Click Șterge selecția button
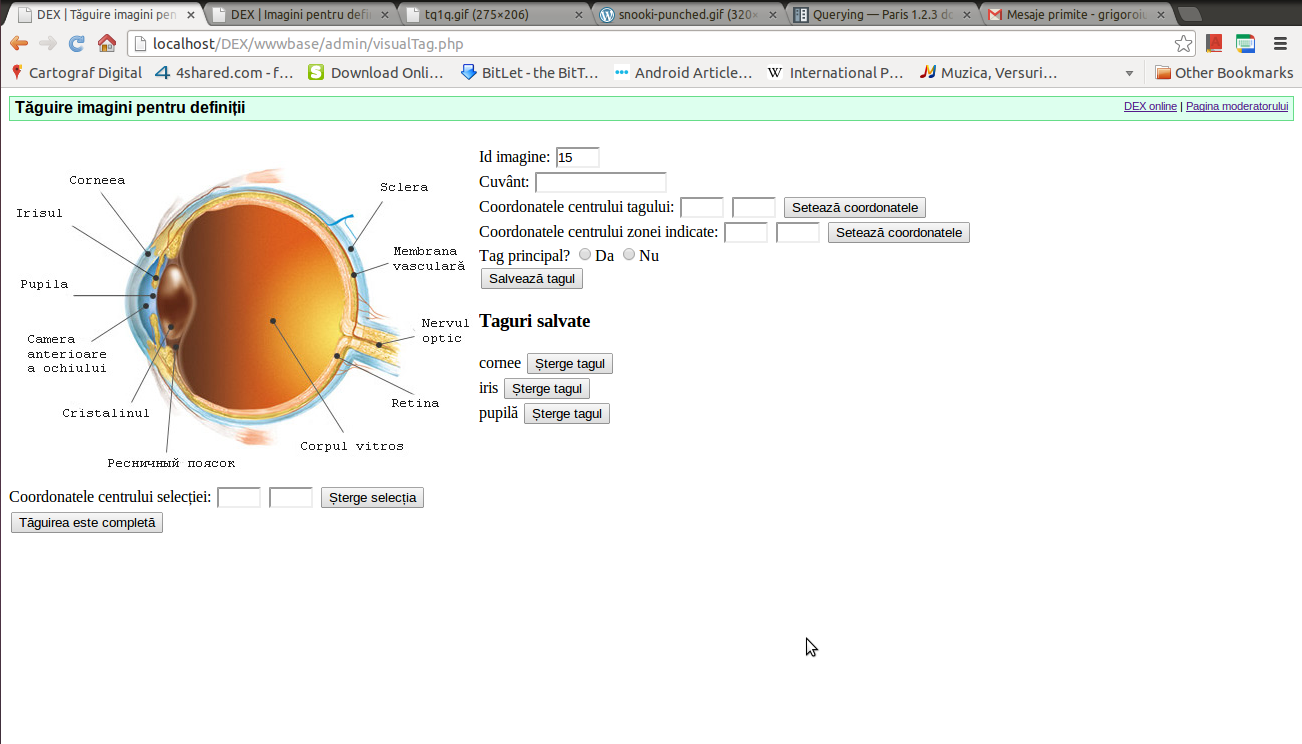The width and height of the screenshot is (1302, 744). pyautogui.click(x=372, y=498)
